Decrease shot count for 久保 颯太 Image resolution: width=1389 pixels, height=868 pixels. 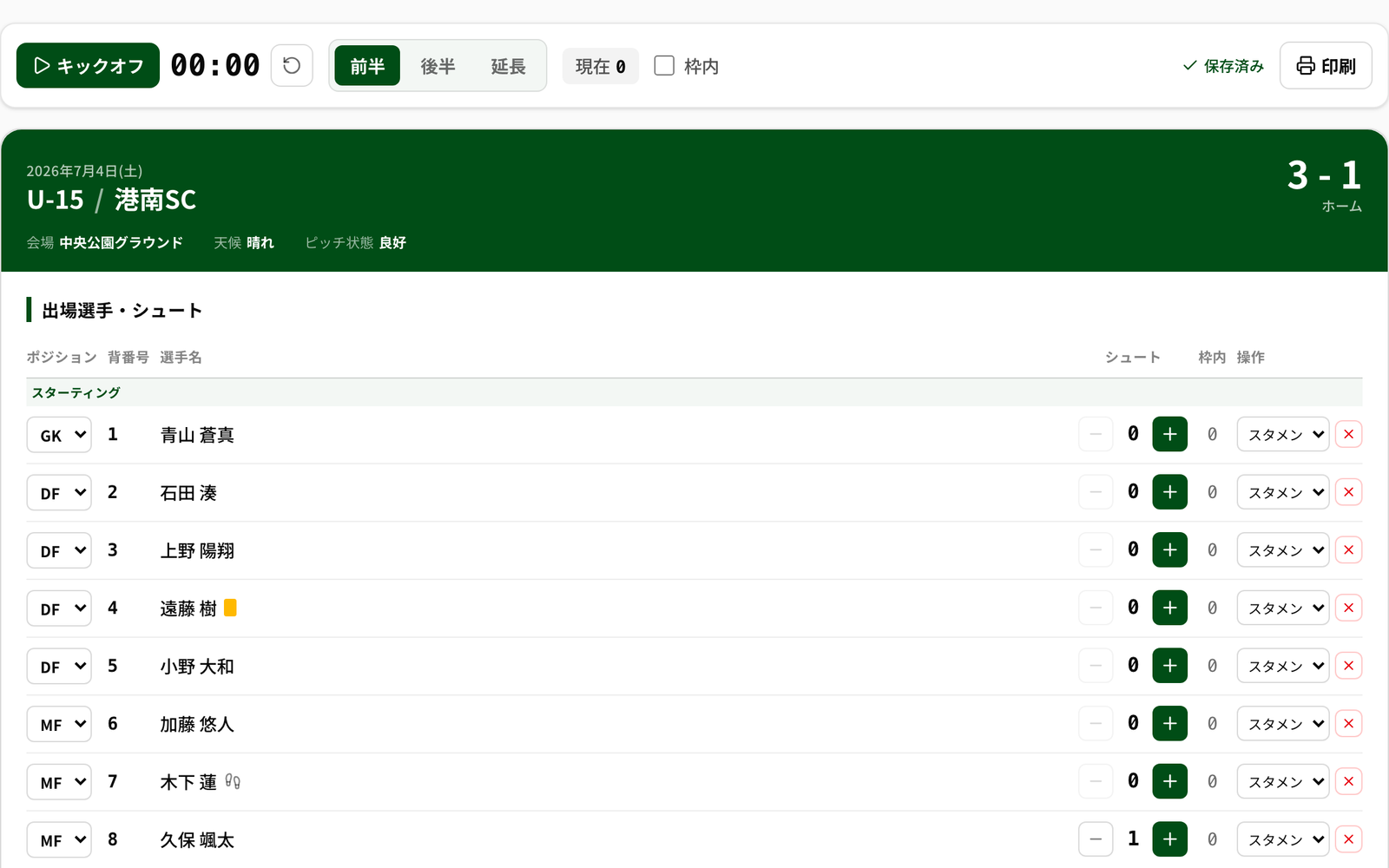point(1096,839)
